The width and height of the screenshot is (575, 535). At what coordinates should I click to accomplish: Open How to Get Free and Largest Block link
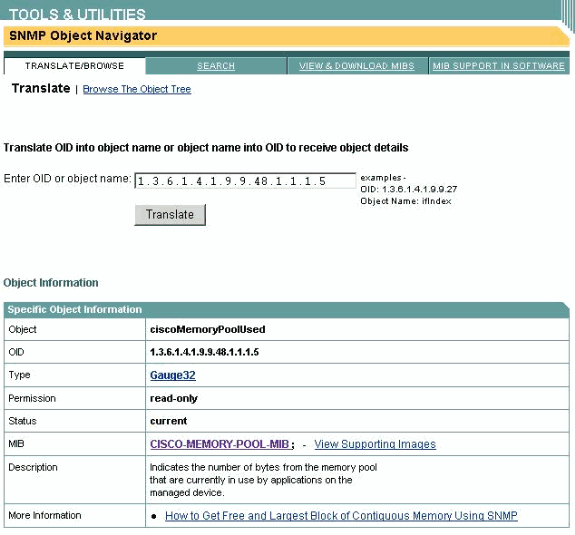point(341,516)
